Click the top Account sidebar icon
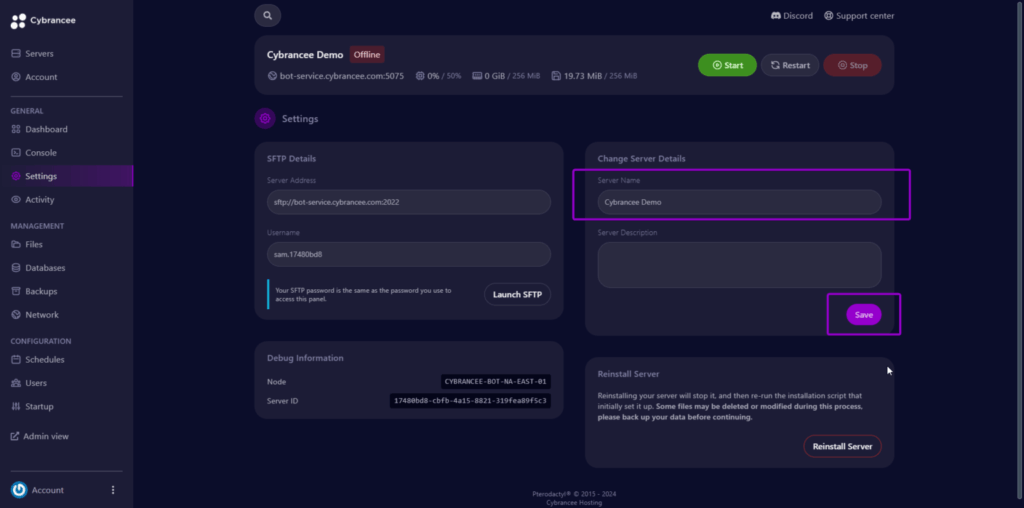This screenshot has width=1024, height=508. click(16, 77)
